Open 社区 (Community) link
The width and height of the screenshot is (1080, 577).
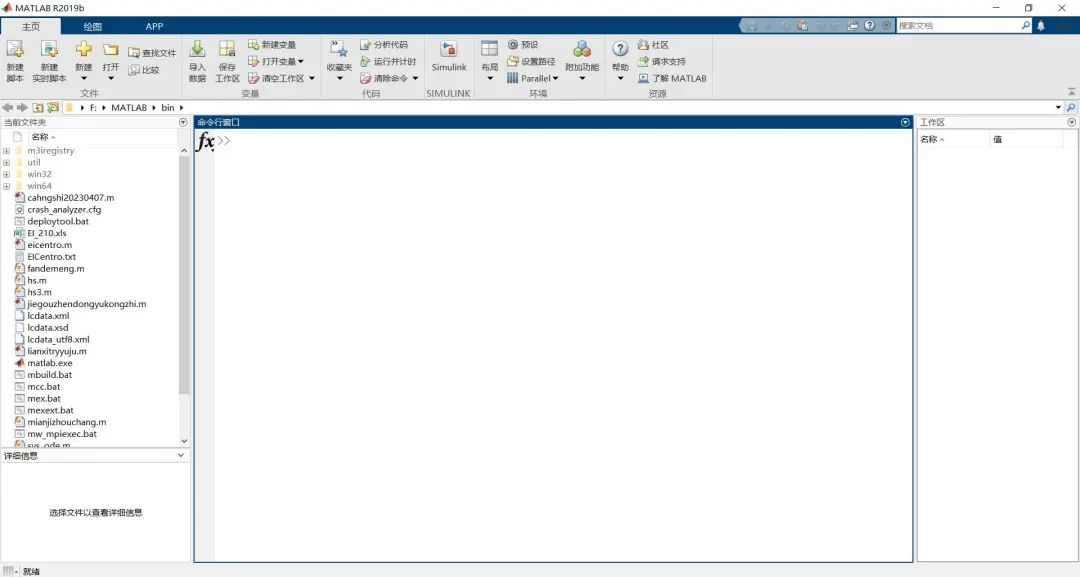coord(653,44)
